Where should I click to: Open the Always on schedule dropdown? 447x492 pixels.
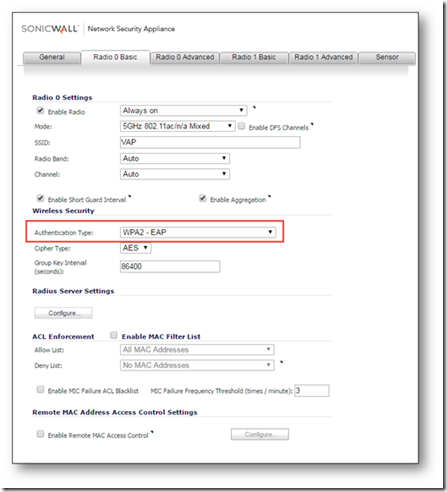click(183, 110)
